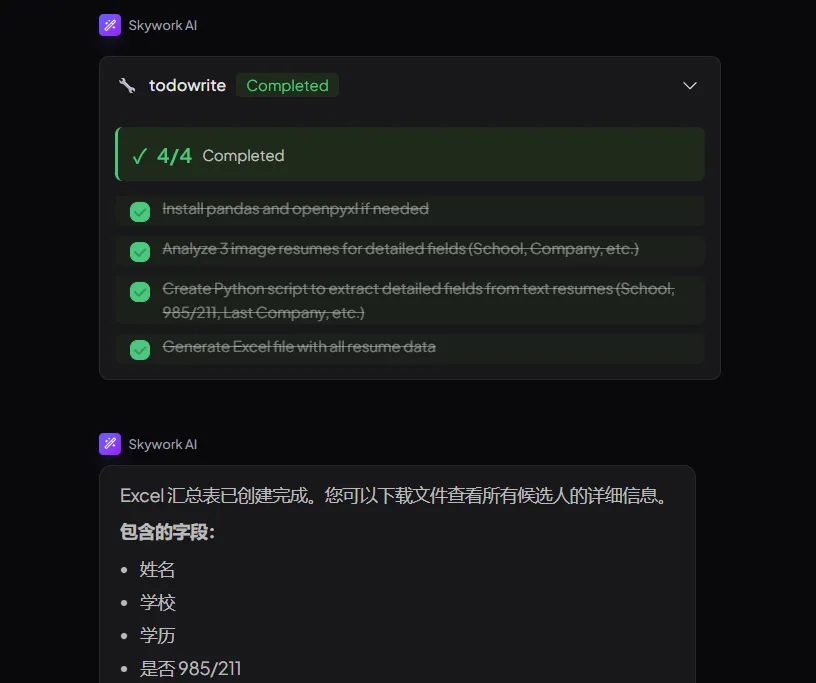The width and height of the screenshot is (816, 683).
Task: Click the green Completed status badge
Action: 287,86
